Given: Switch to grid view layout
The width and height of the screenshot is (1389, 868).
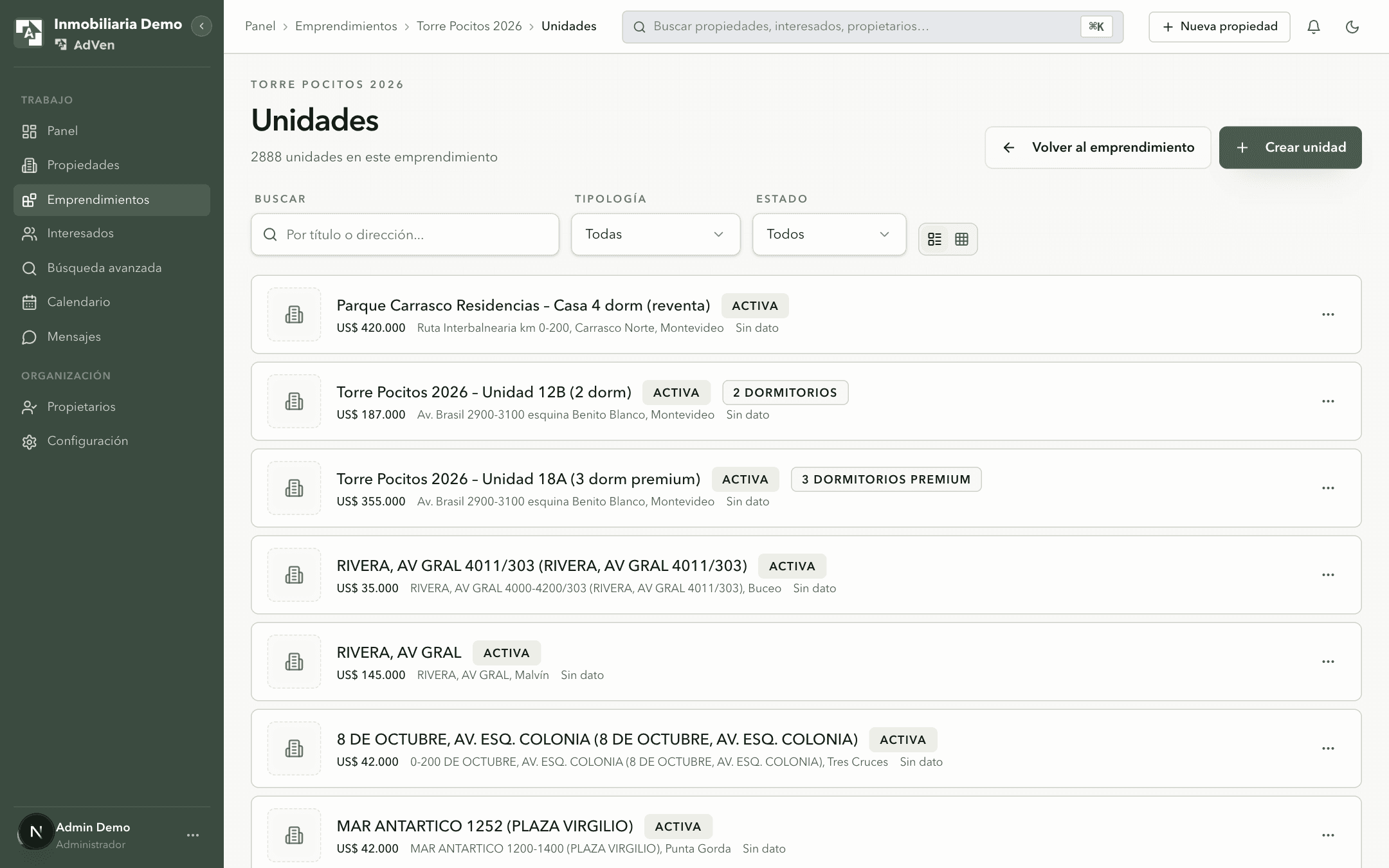Looking at the screenshot, I should pos(962,239).
